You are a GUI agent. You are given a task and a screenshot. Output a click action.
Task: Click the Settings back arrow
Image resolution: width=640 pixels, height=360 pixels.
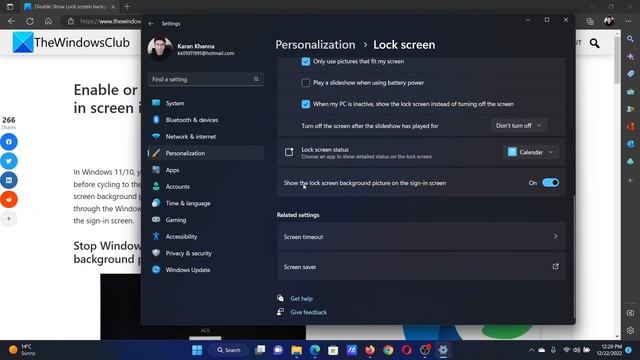(151, 24)
